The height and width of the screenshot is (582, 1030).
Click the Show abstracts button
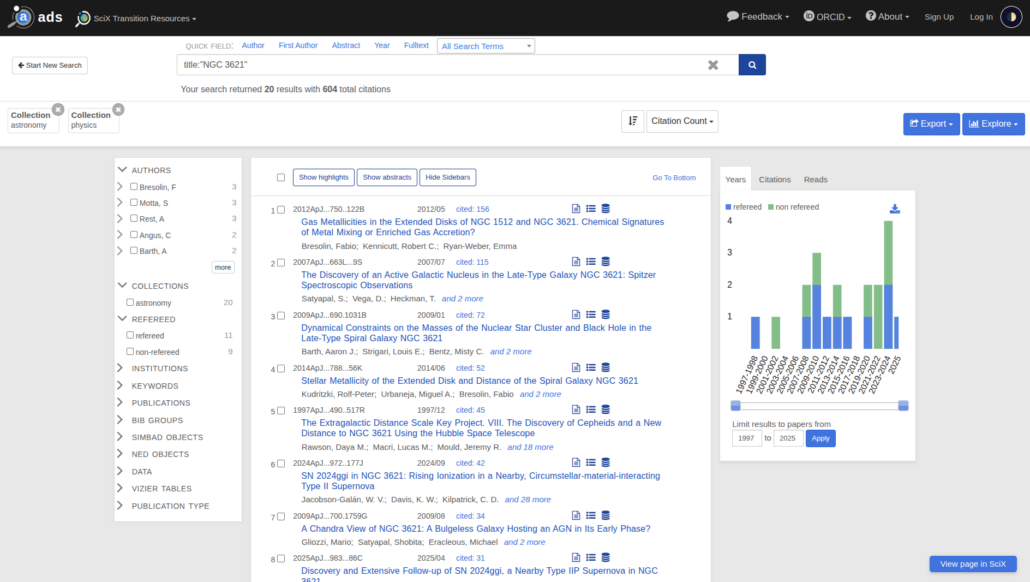click(x=386, y=178)
